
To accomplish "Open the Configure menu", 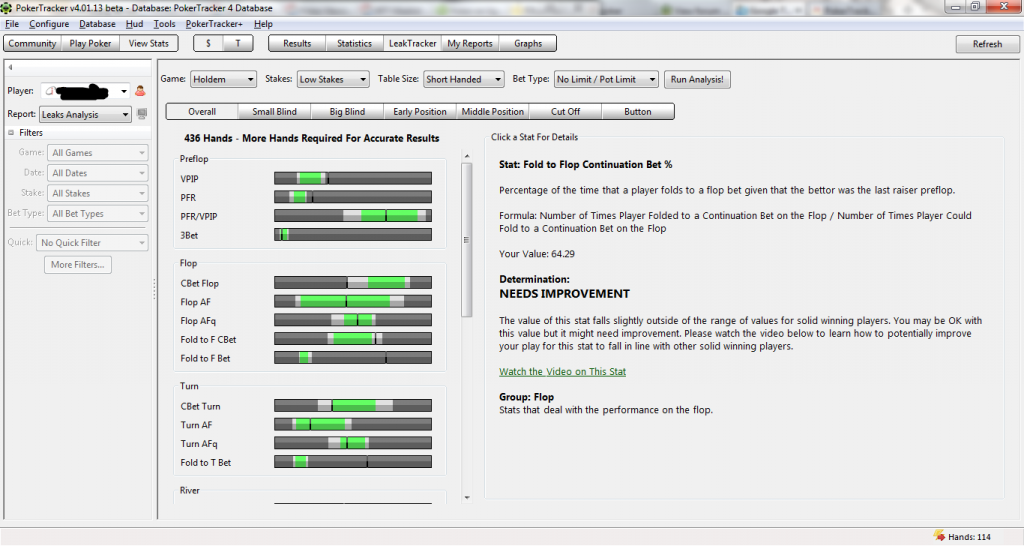I will [49, 24].
